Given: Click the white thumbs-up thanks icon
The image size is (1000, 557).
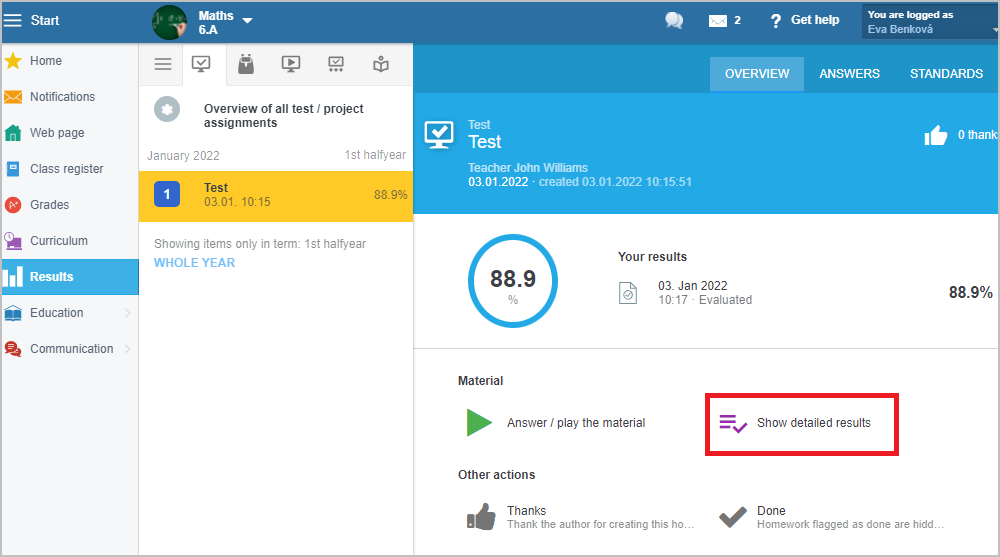Looking at the screenshot, I should click(x=936, y=135).
